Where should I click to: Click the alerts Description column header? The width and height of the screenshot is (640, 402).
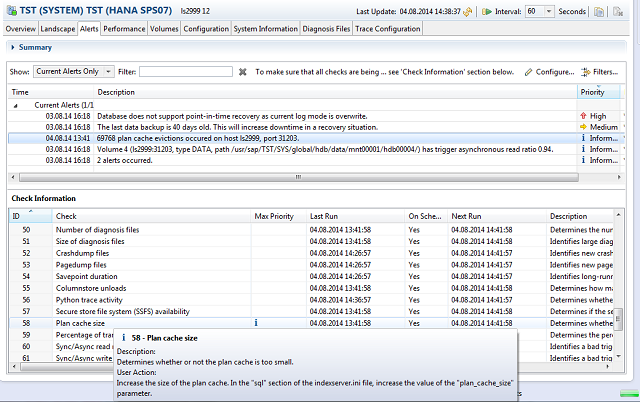click(336, 92)
